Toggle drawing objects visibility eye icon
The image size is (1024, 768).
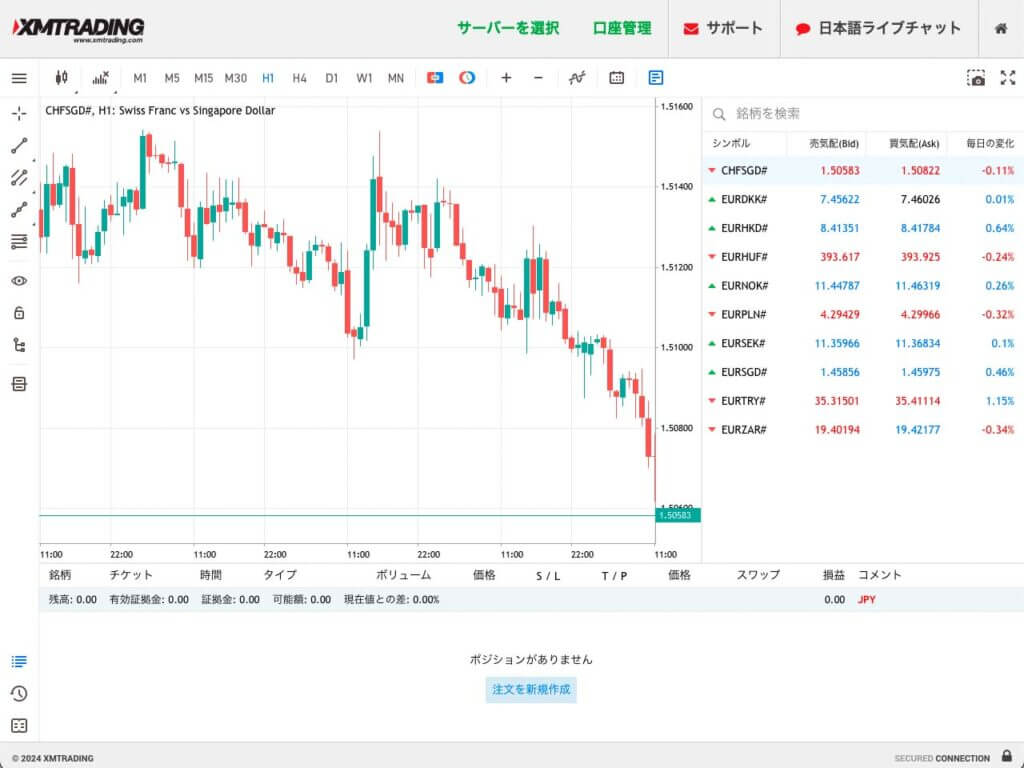(x=19, y=281)
